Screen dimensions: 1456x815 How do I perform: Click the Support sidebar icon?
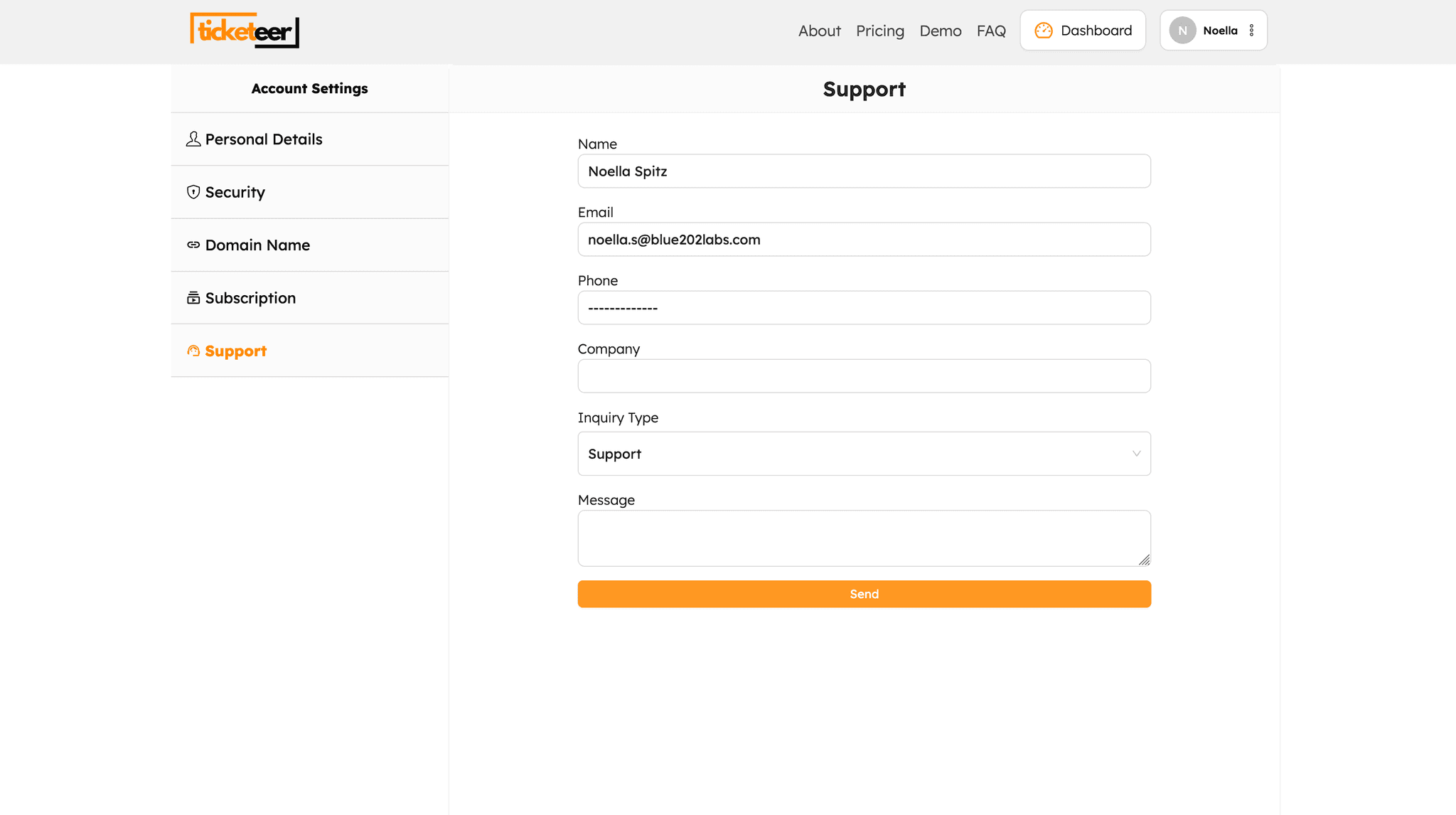tap(192, 351)
